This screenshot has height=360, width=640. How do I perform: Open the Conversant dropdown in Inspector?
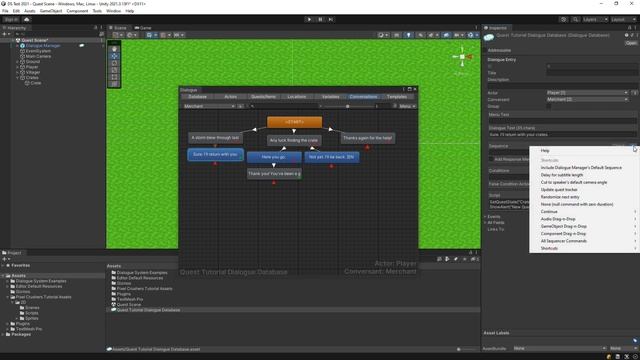point(587,99)
